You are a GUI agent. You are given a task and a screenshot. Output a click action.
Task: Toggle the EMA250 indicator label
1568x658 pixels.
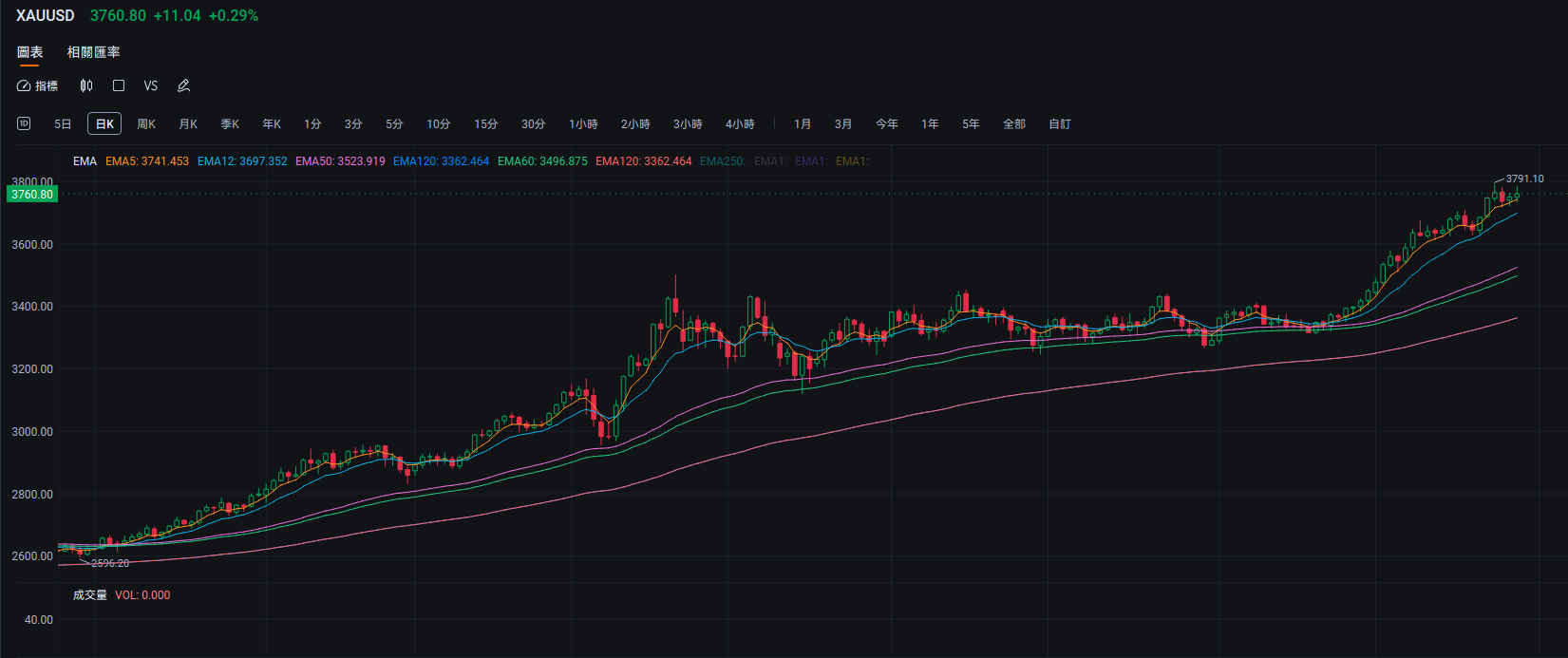[722, 161]
